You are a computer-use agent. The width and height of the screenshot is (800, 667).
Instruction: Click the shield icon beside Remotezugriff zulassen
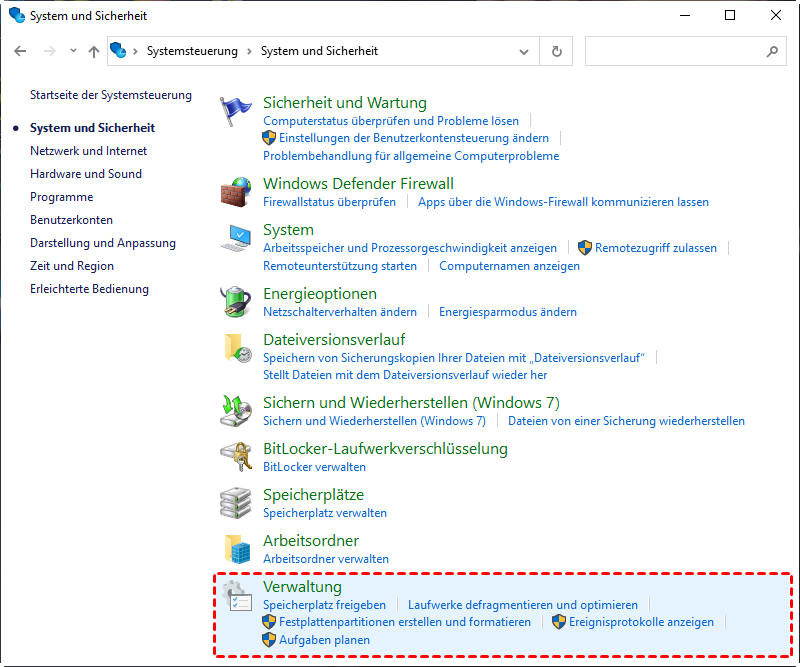[x=585, y=248]
